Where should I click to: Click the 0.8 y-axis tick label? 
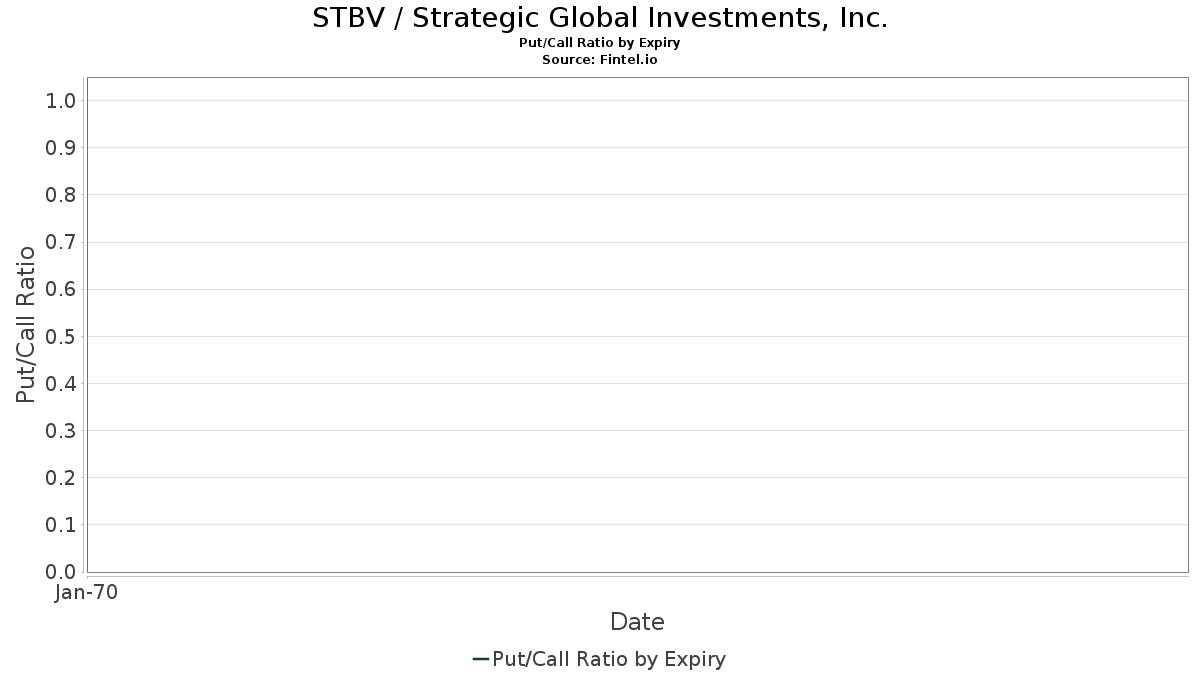61,194
